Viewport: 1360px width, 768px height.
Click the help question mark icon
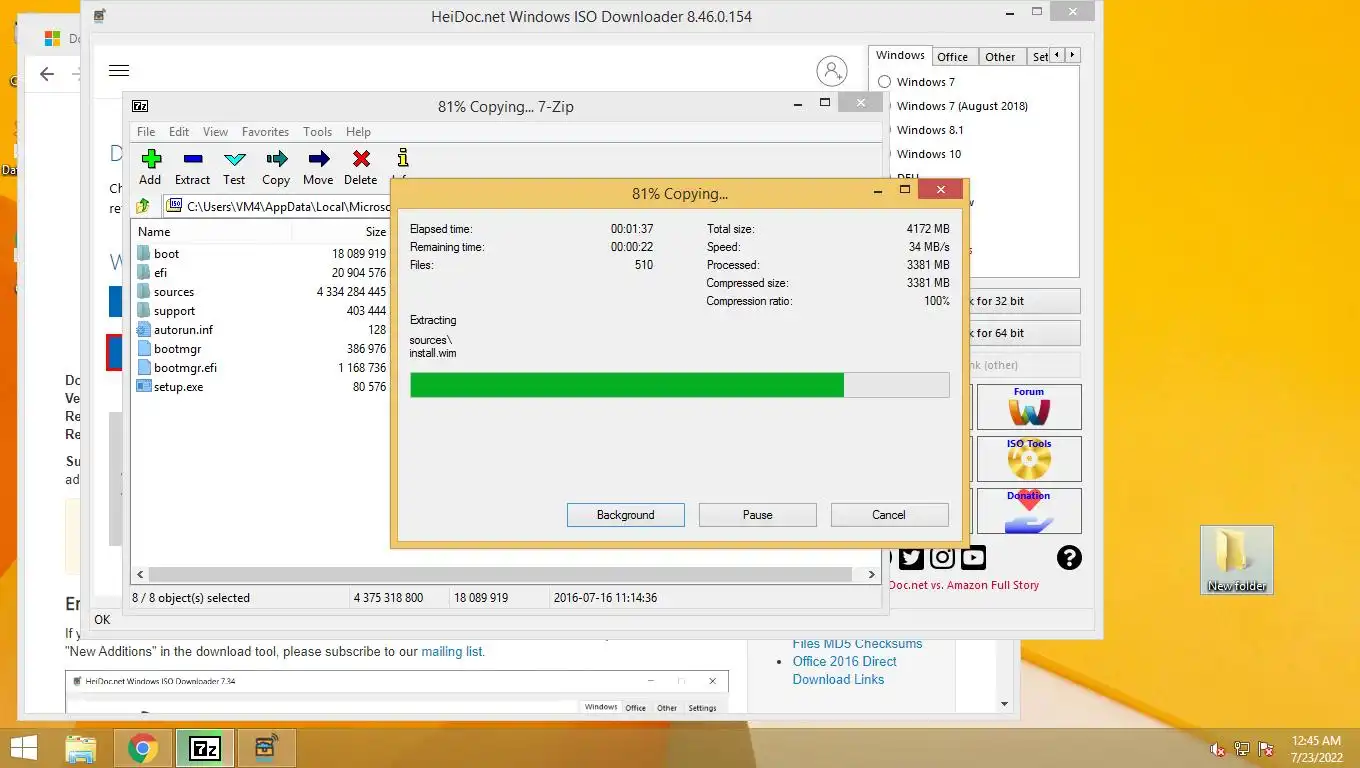(x=1069, y=558)
